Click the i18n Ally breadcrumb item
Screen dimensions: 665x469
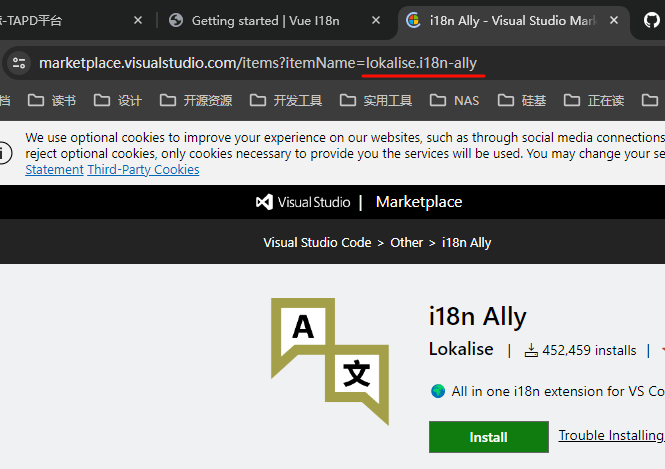pyautogui.click(x=467, y=243)
